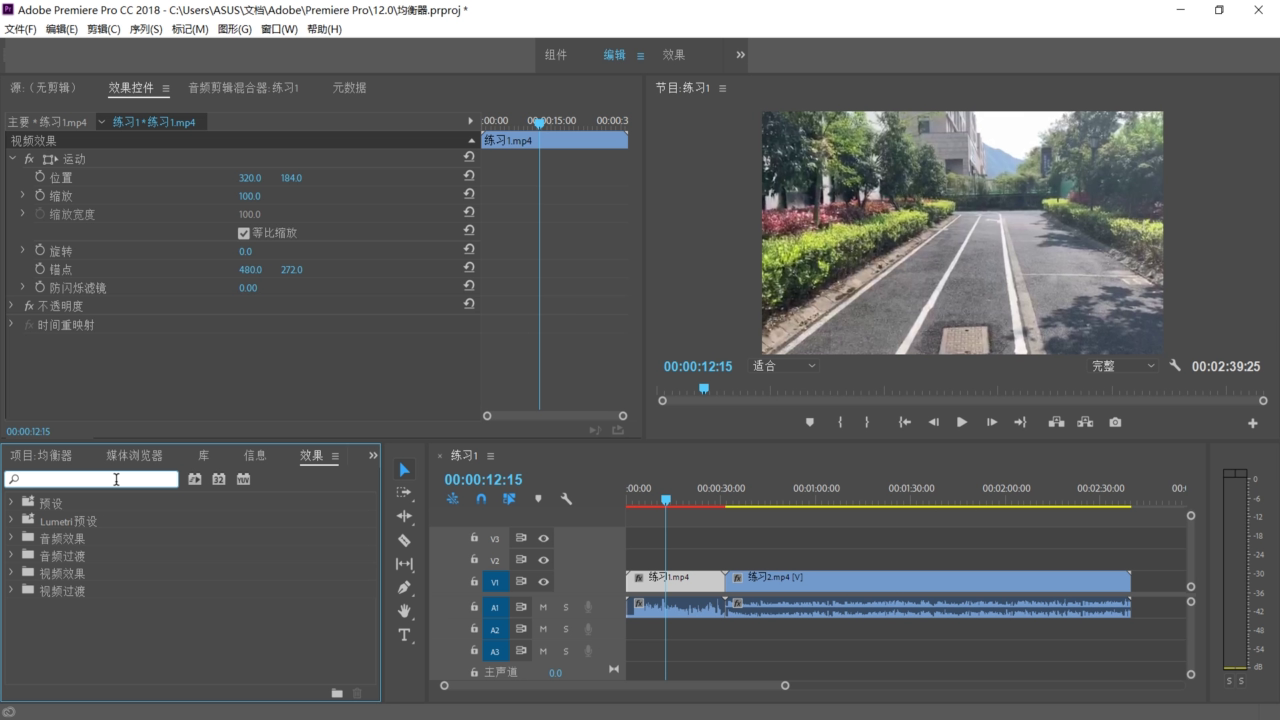1280x720 pixels.
Task: Click the Add Marker button in Program Monitor
Action: coord(810,422)
